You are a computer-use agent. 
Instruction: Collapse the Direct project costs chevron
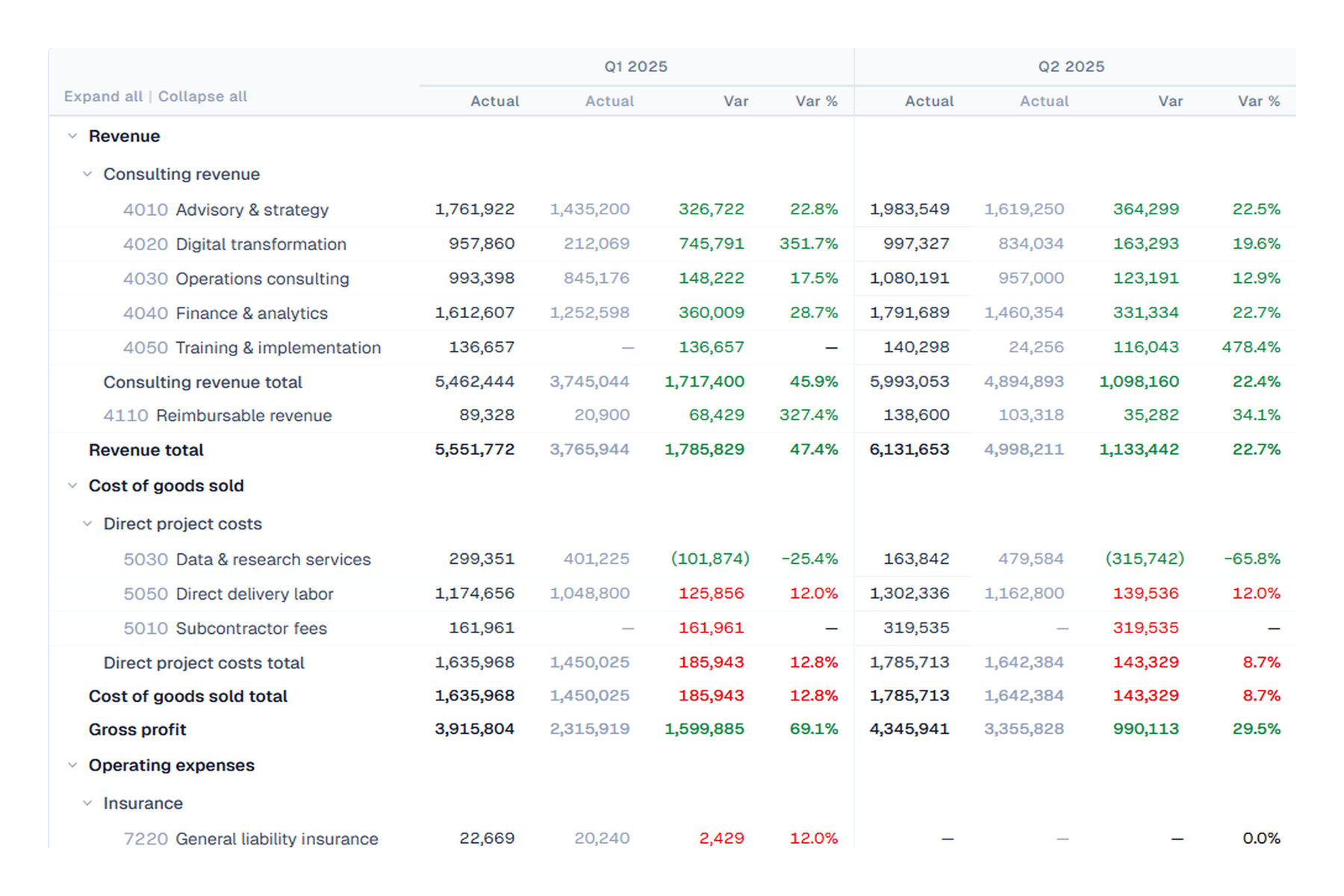(x=87, y=523)
